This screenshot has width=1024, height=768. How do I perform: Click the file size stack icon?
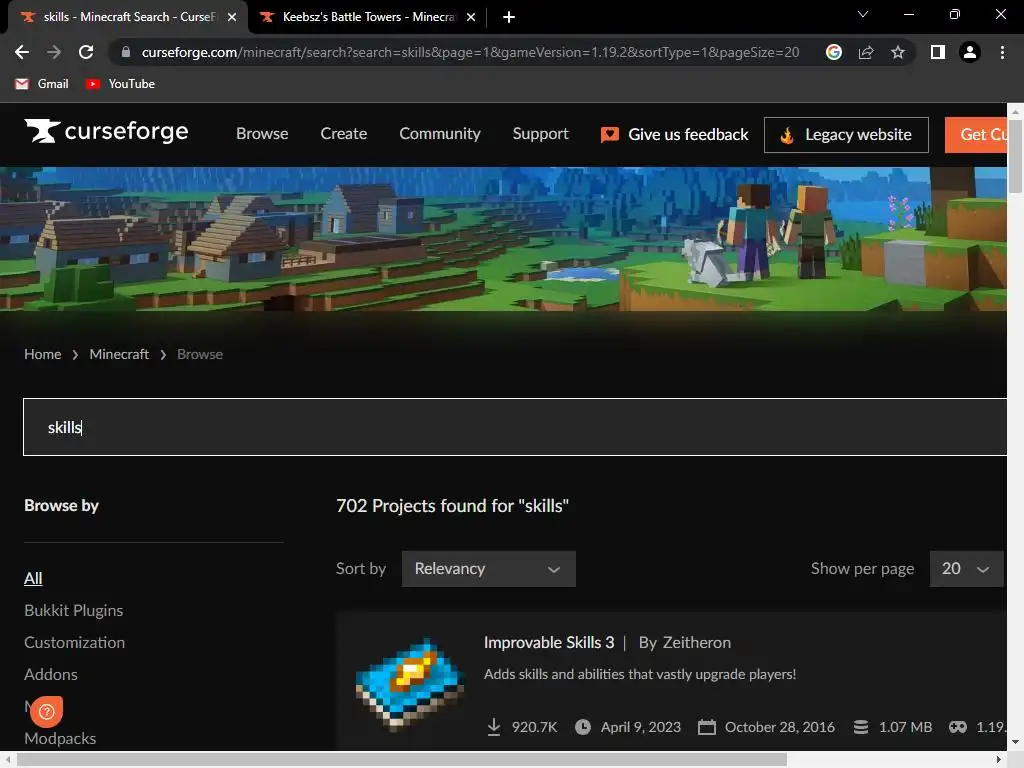point(861,727)
